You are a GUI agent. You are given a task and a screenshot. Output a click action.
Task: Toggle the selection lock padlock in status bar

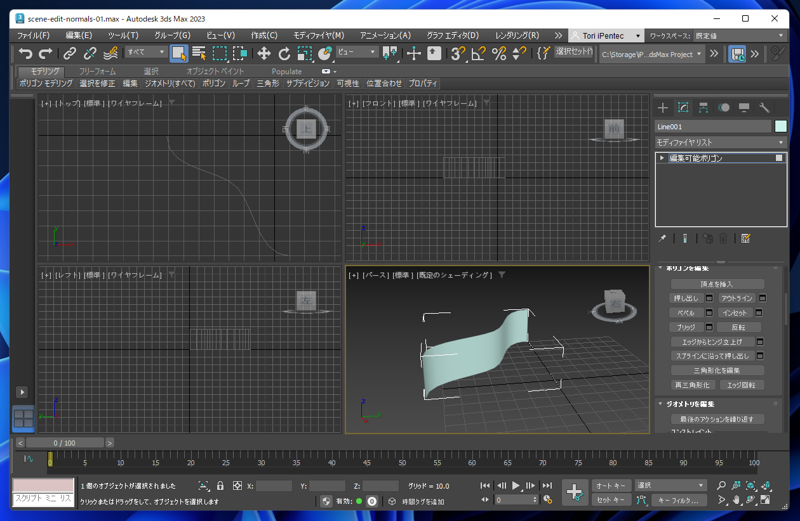[x=220, y=486]
